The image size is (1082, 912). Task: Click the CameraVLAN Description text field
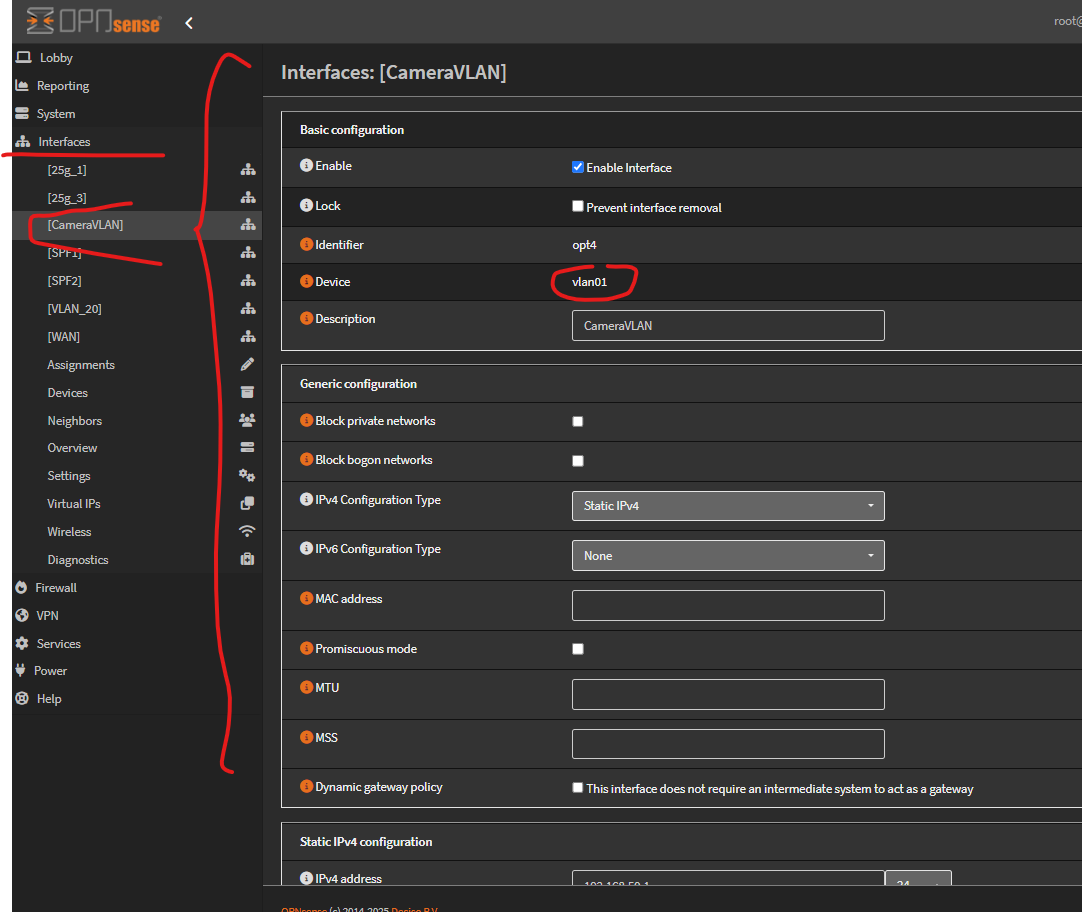click(x=727, y=325)
